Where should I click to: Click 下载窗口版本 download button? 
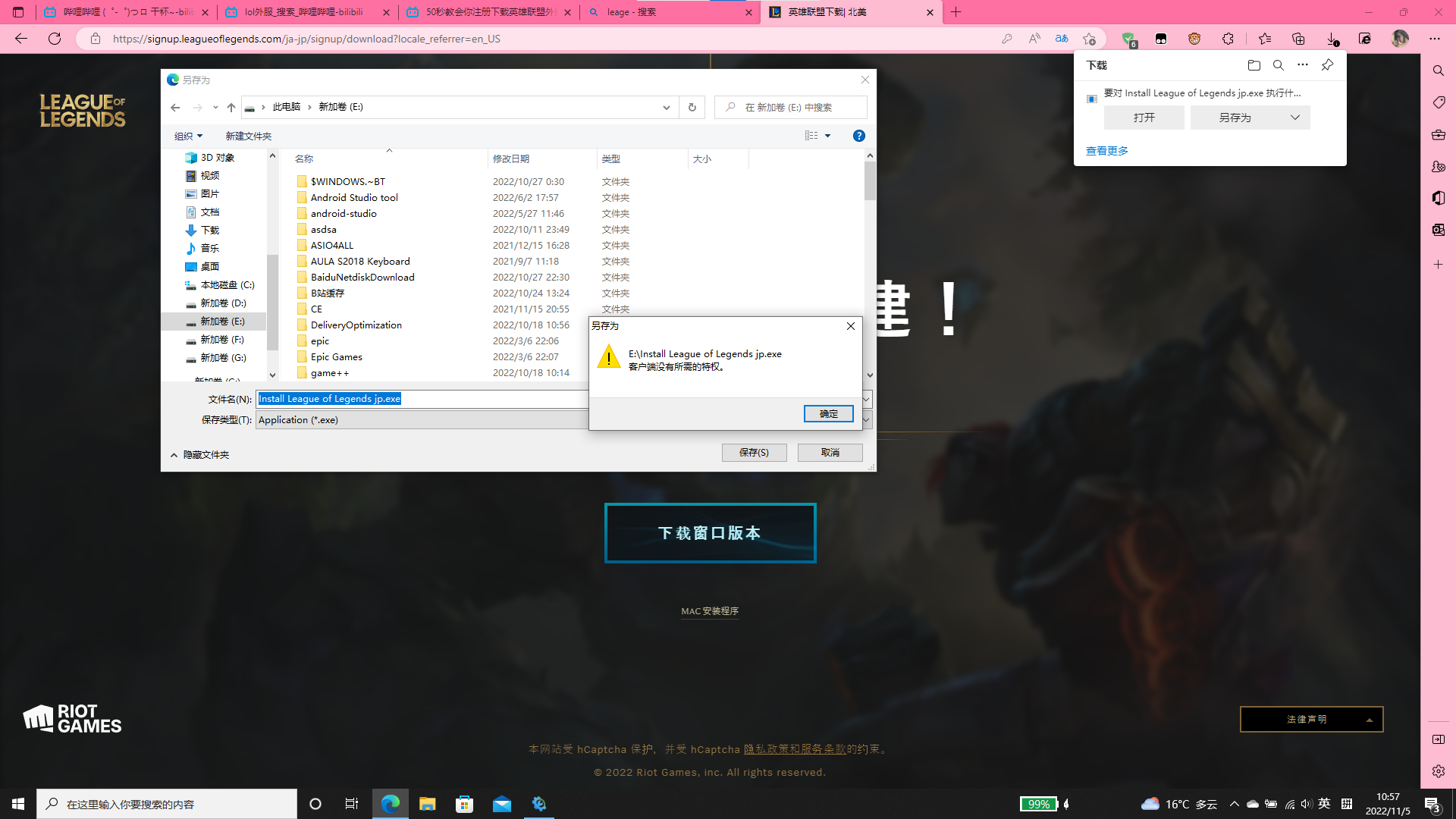[x=710, y=533]
